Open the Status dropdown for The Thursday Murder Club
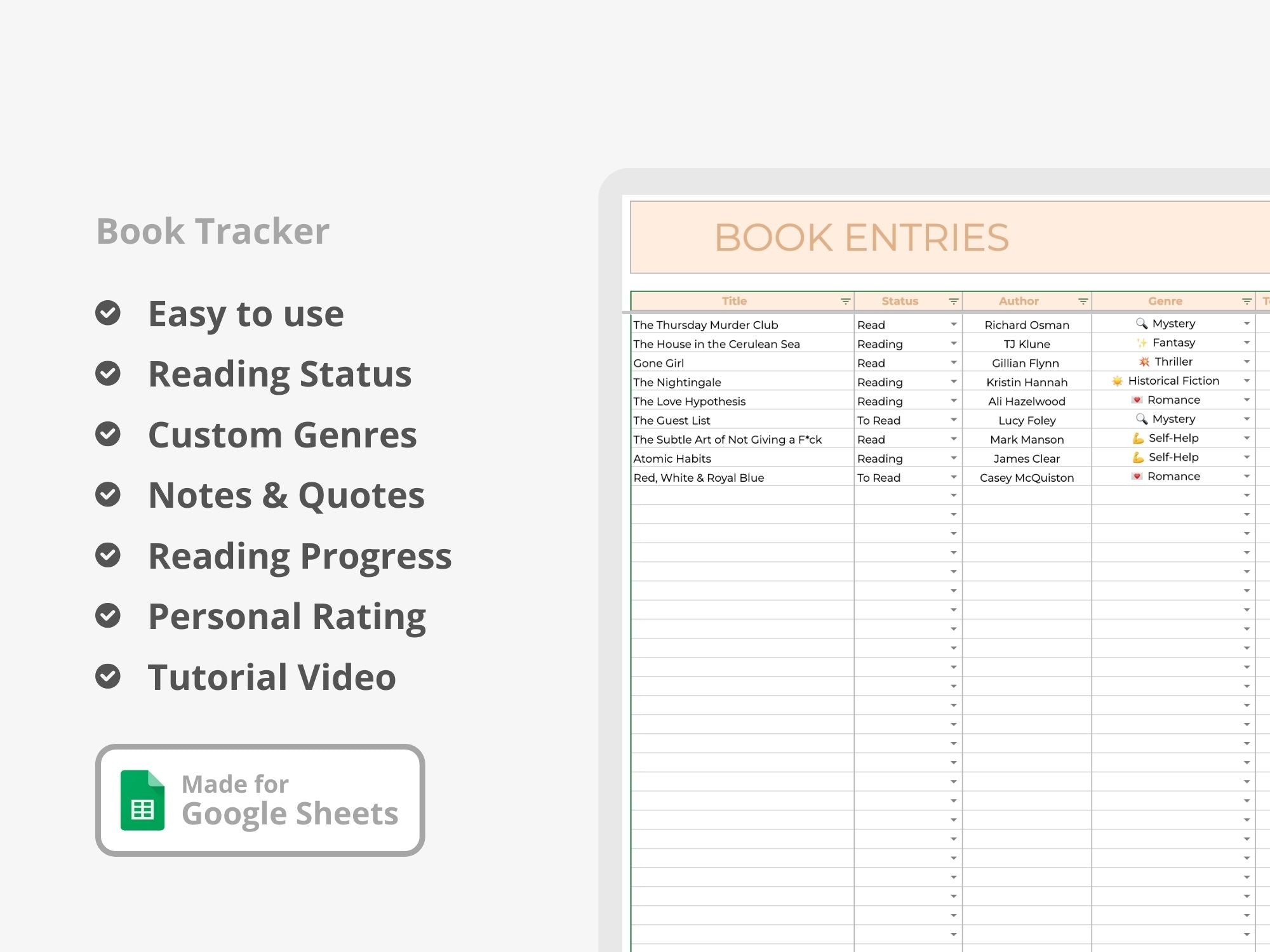The width and height of the screenshot is (1270, 952). click(x=954, y=324)
